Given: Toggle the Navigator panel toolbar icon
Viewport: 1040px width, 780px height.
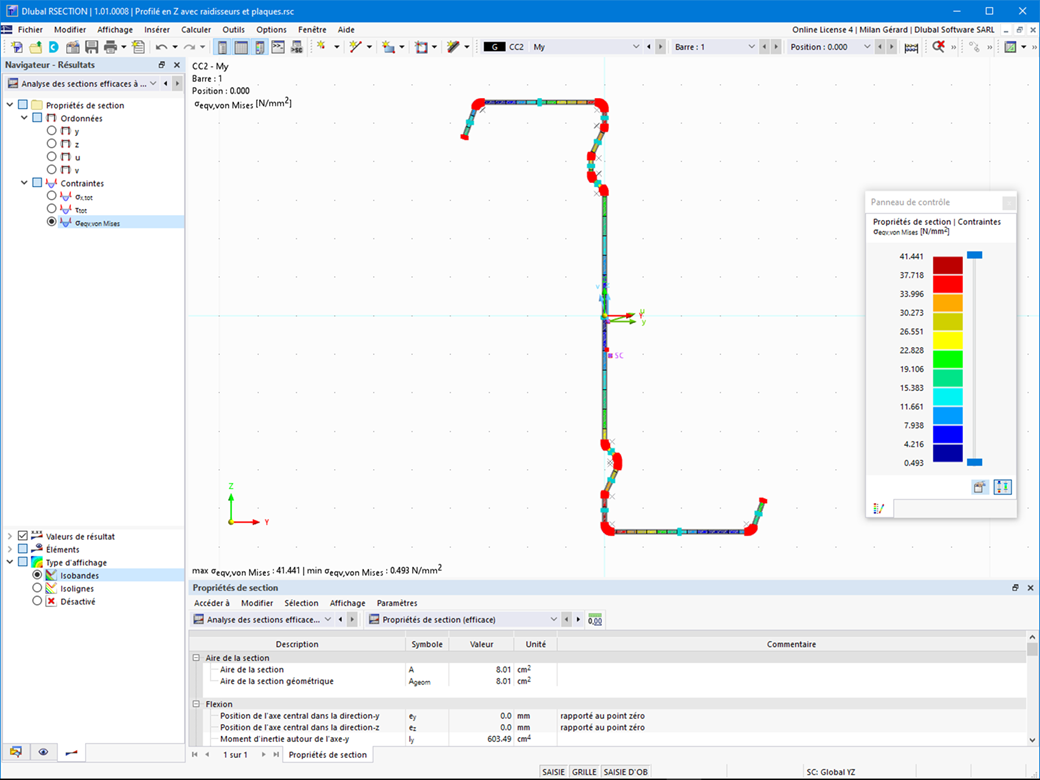Looking at the screenshot, I should [222, 47].
